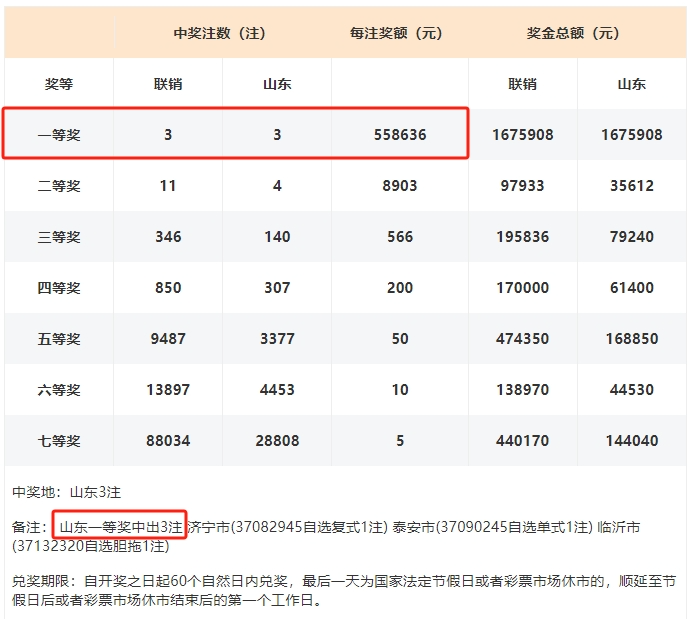Click total 474350 in 五等奖 row
The image size is (693, 619).
click(x=522, y=339)
